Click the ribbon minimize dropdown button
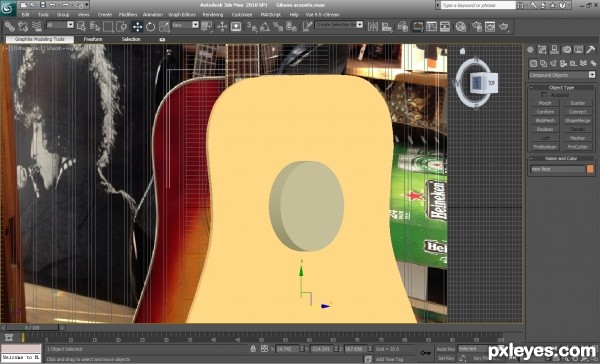The height and width of the screenshot is (364, 600). (x=162, y=39)
